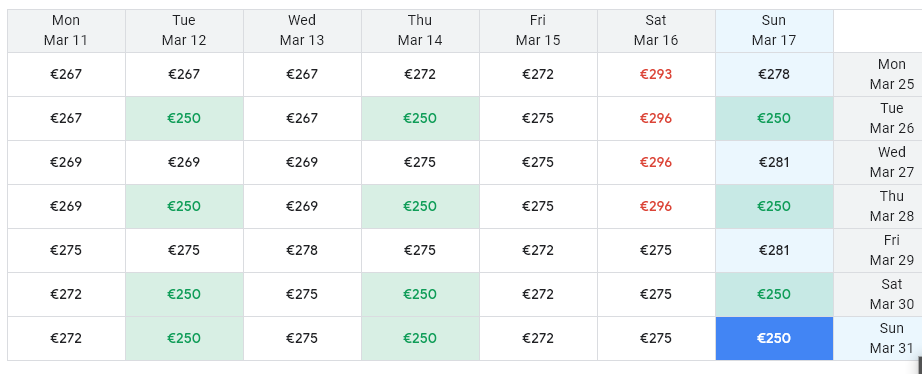Select €272 departing Thu Mar 14 returning Mar 25
The image size is (922, 374).
click(x=420, y=74)
